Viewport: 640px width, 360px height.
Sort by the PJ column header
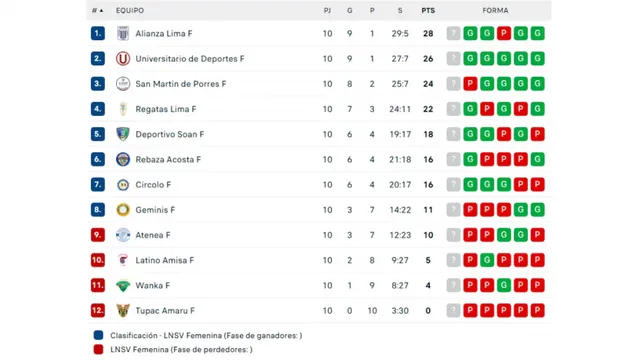[x=327, y=11]
